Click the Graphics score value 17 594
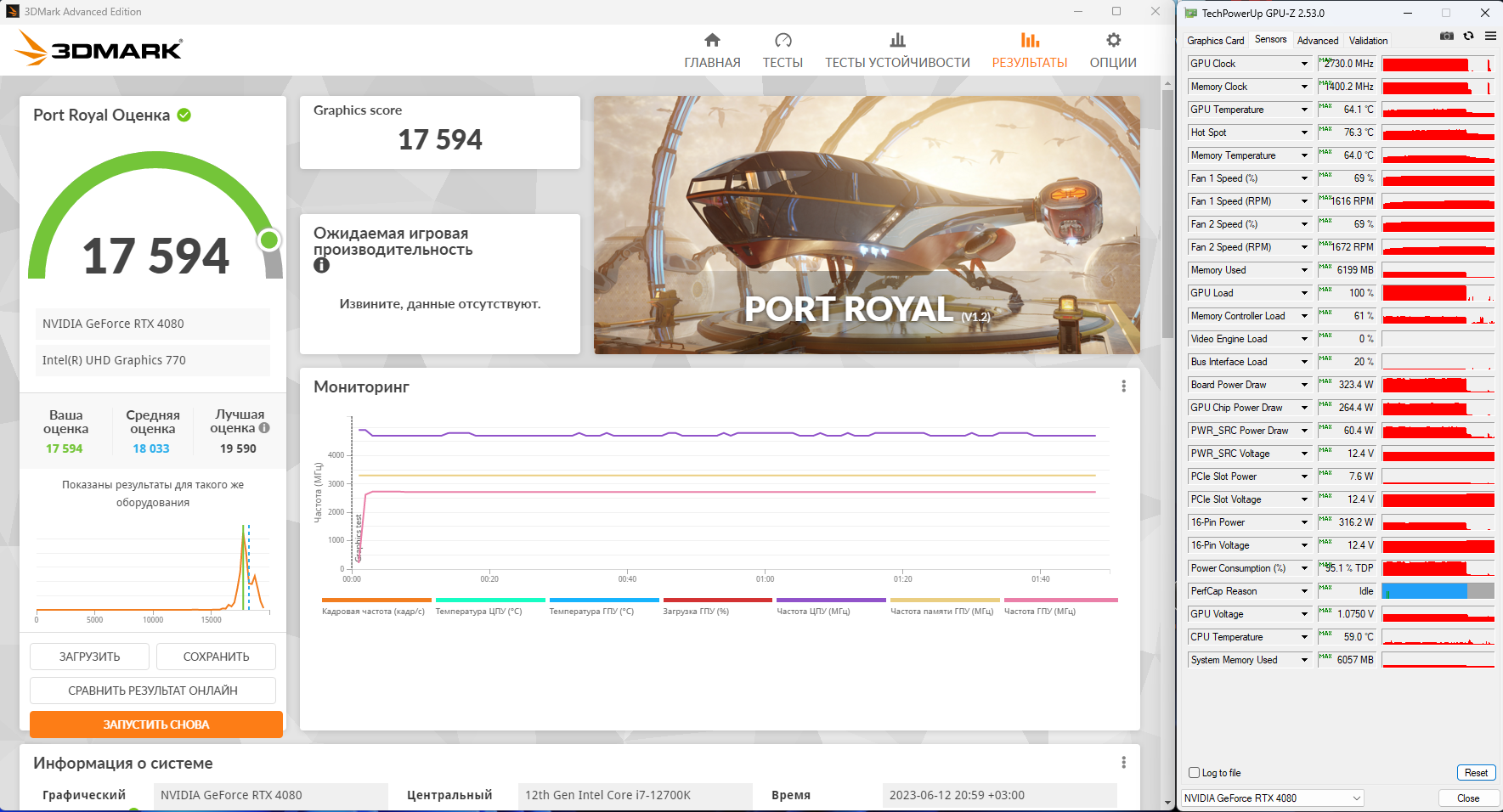 [x=440, y=139]
